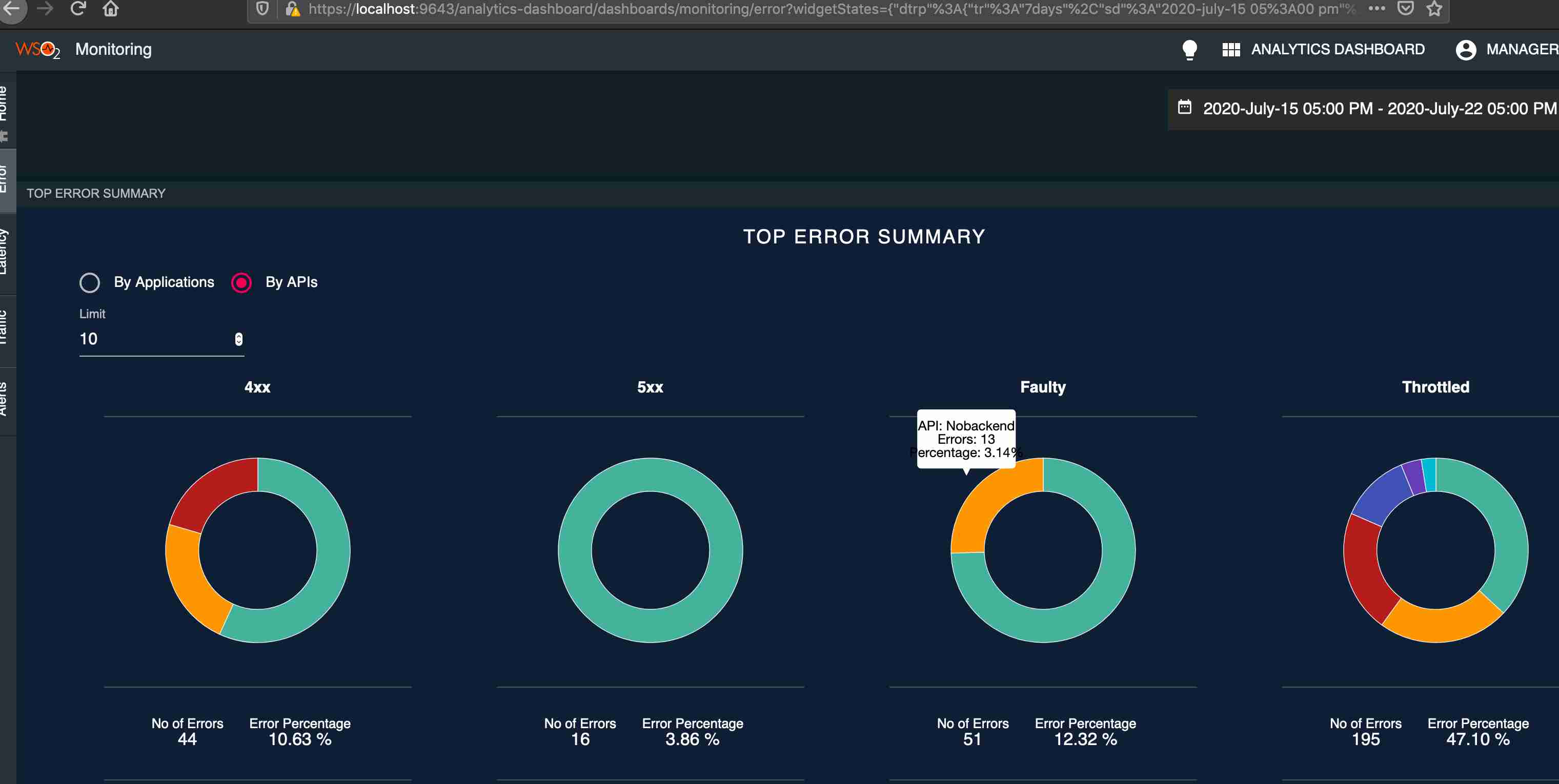Expand the padlock site security panel

coord(294,9)
